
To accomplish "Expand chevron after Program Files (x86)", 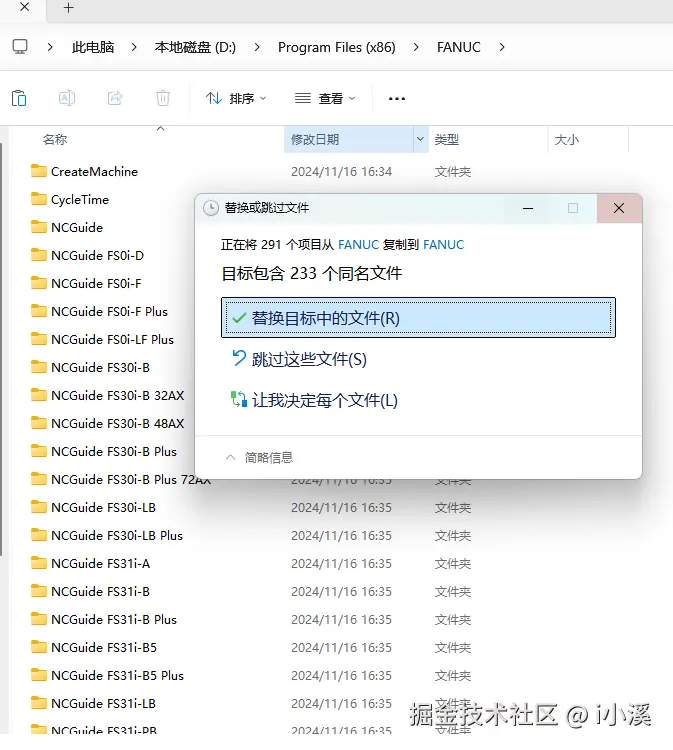I will pyautogui.click(x=416, y=47).
